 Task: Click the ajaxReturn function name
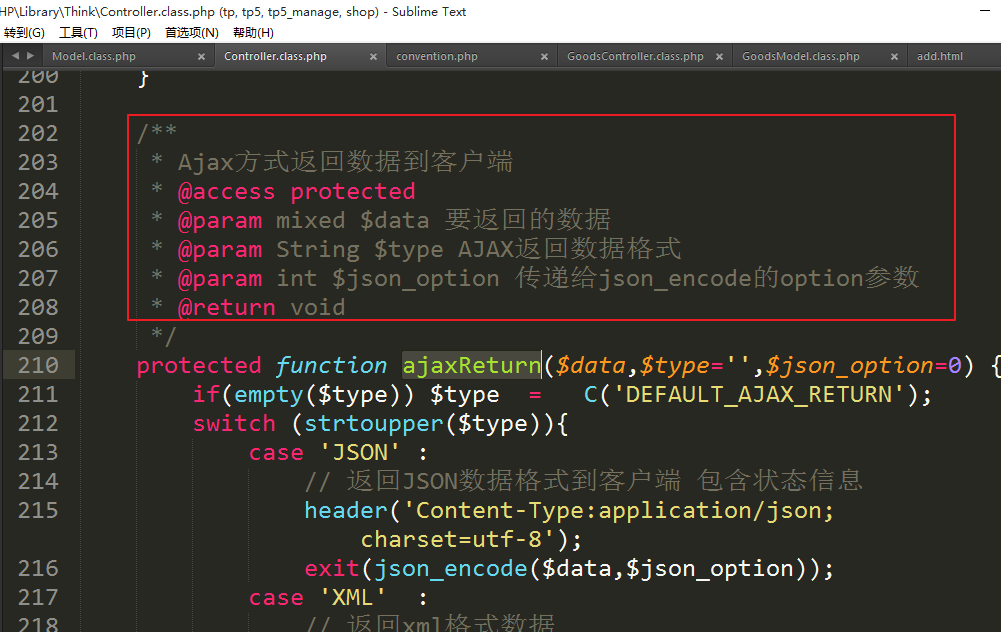[471, 365]
